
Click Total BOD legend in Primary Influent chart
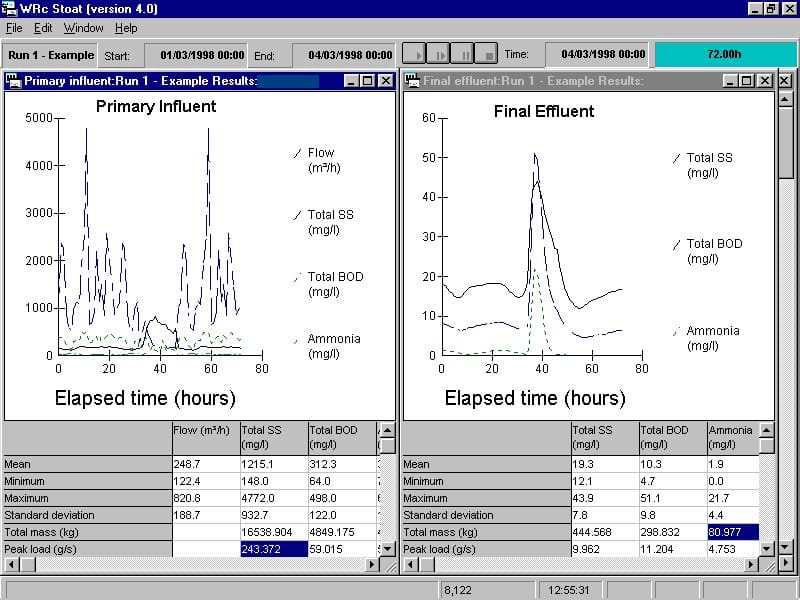point(329,284)
